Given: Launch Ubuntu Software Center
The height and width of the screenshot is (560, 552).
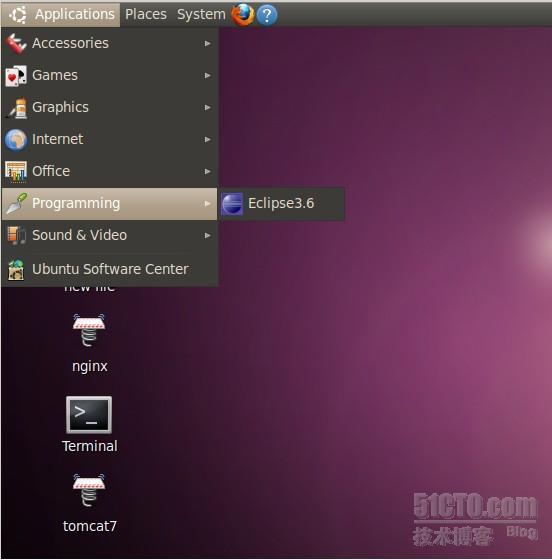Looking at the screenshot, I should point(110,269).
